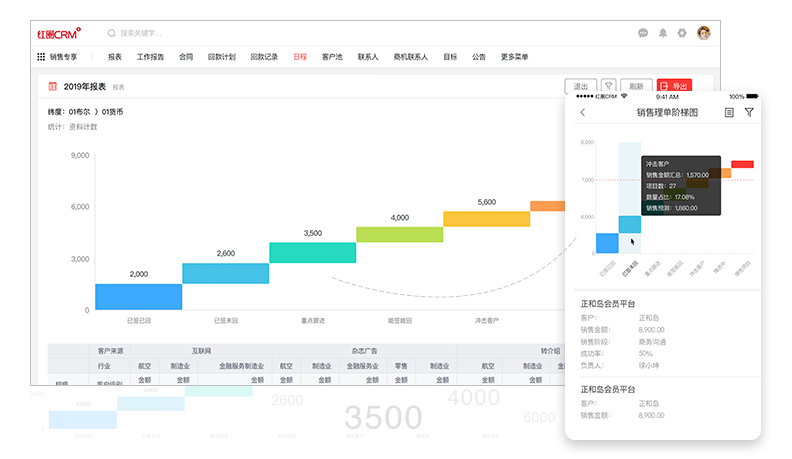Open the 销售专享 app grid menu
The height and width of the screenshot is (459, 792).
pyautogui.click(x=41, y=57)
